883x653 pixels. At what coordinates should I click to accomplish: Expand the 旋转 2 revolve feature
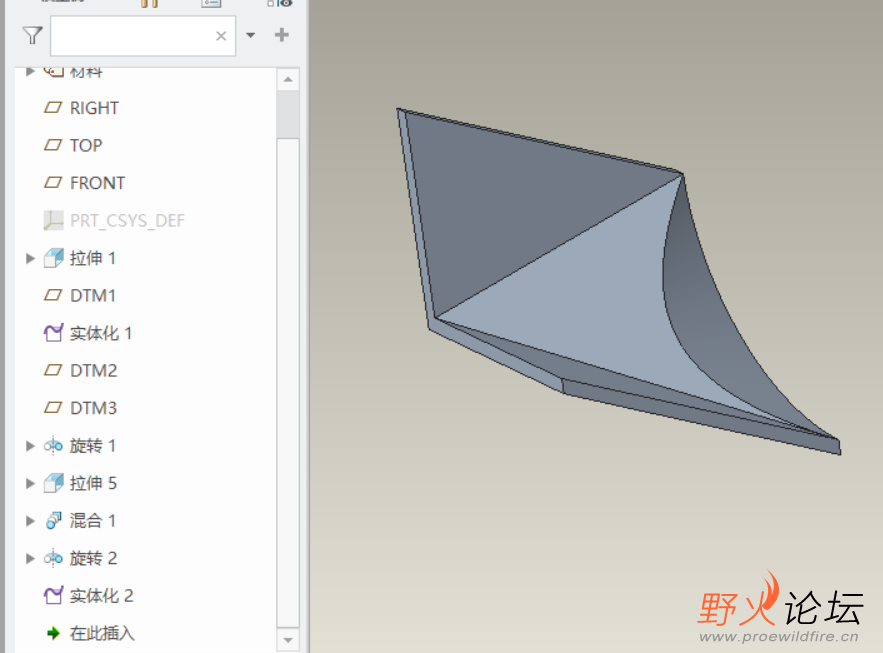(x=30, y=558)
